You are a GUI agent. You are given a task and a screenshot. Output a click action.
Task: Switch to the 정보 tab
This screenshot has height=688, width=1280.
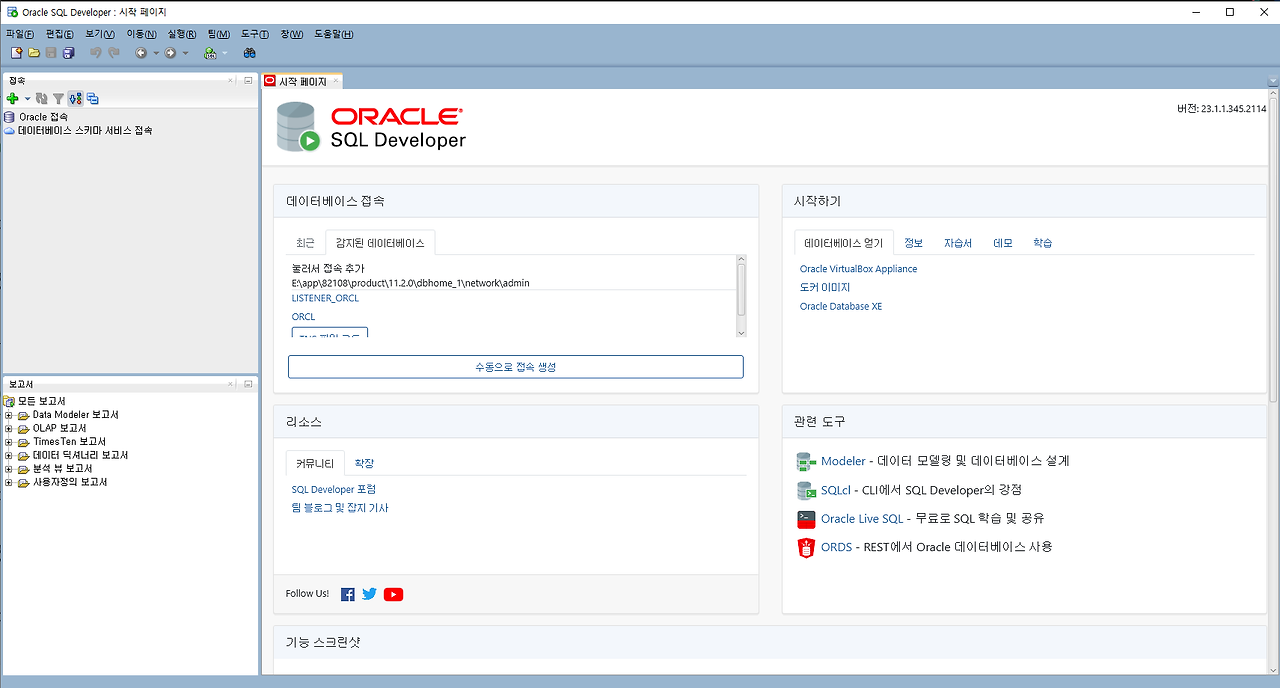click(914, 243)
